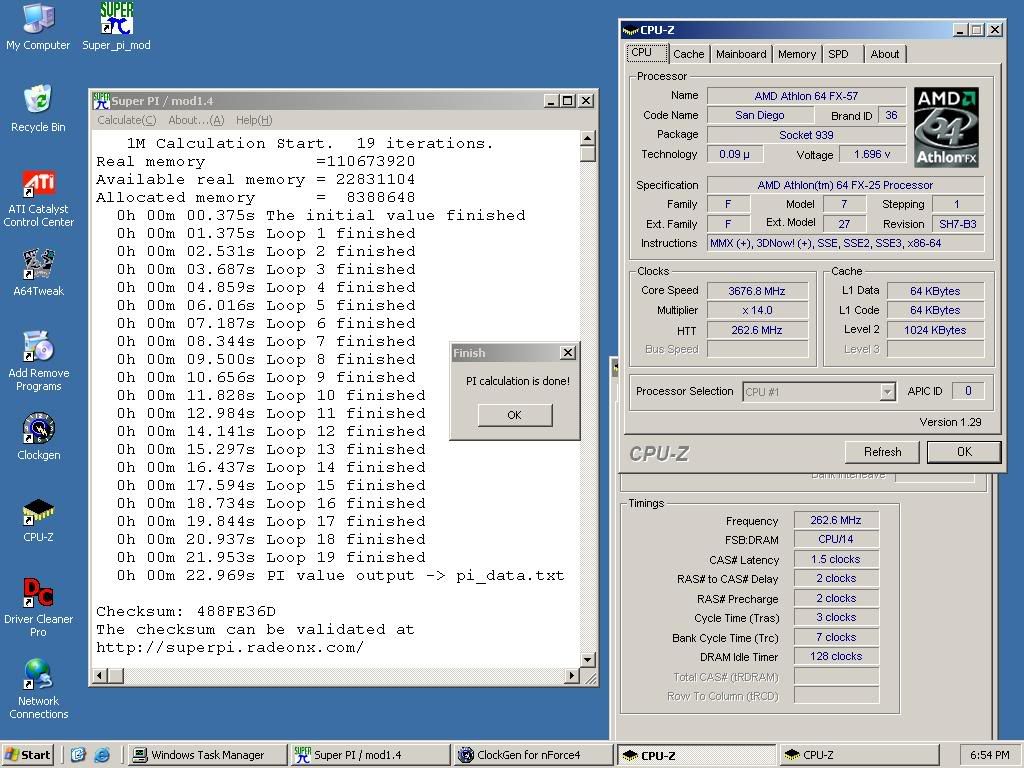1024x768 pixels.
Task: Open My Computer desktop icon
Action: [38, 27]
